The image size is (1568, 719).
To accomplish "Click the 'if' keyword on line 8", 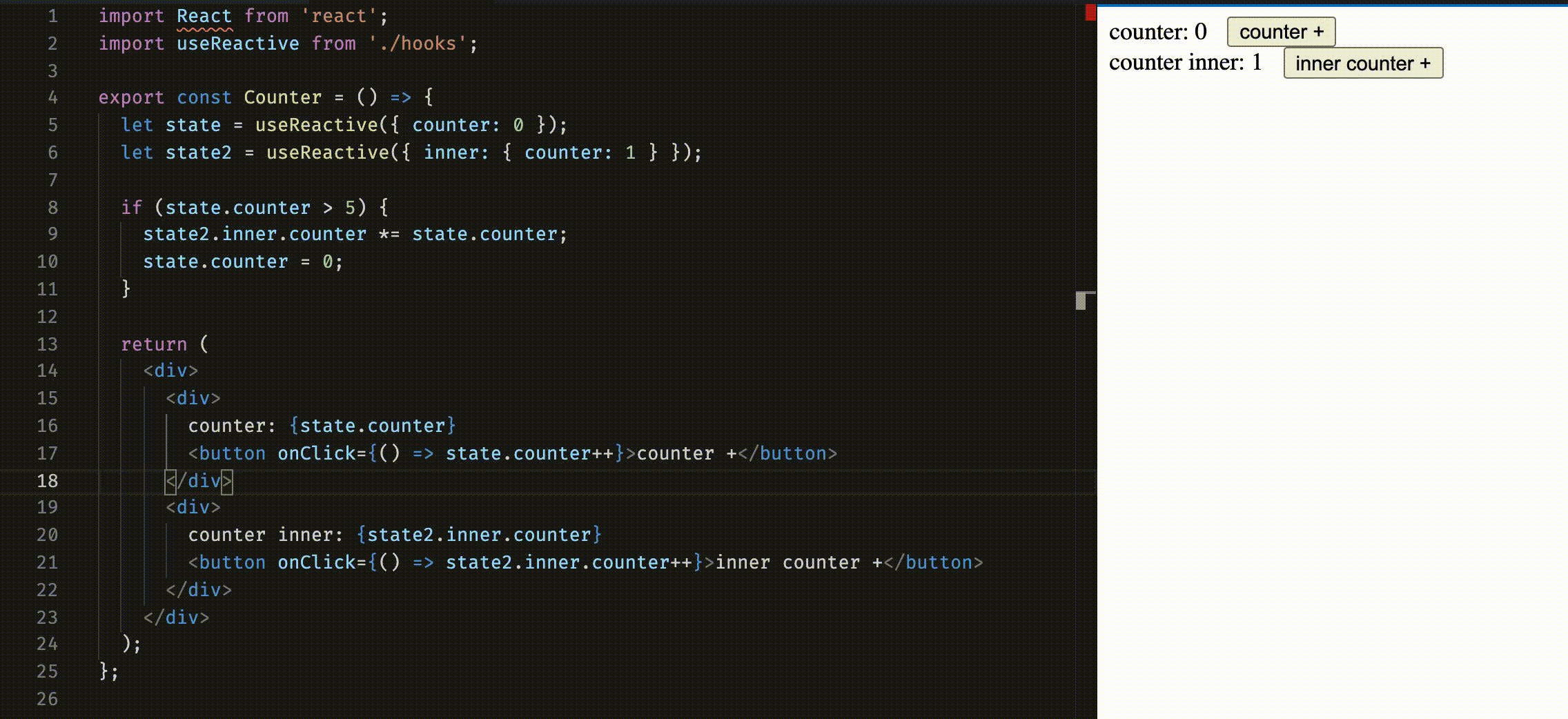I will (x=131, y=208).
